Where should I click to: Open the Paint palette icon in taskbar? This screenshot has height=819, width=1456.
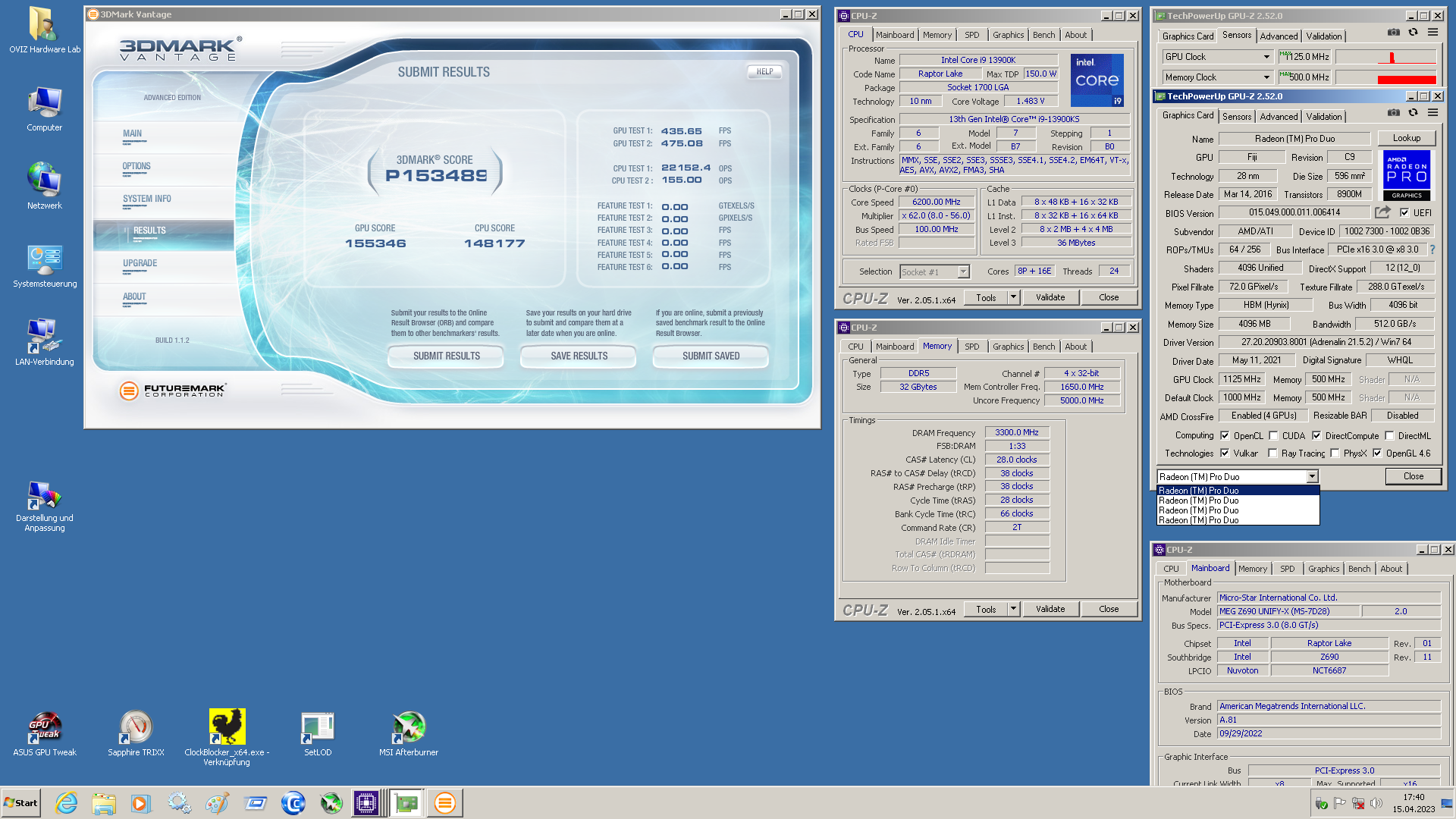point(217,803)
